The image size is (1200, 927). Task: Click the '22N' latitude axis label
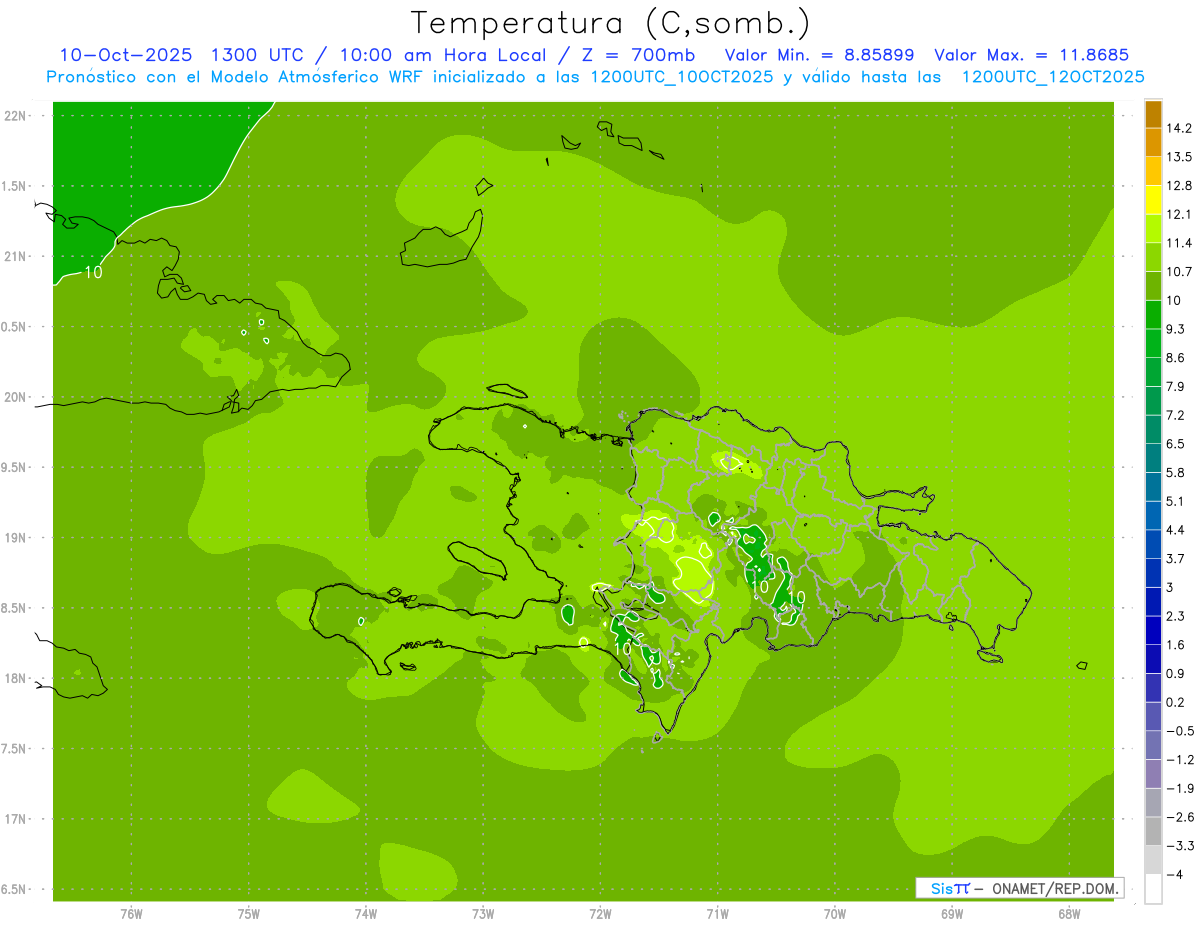(16, 116)
